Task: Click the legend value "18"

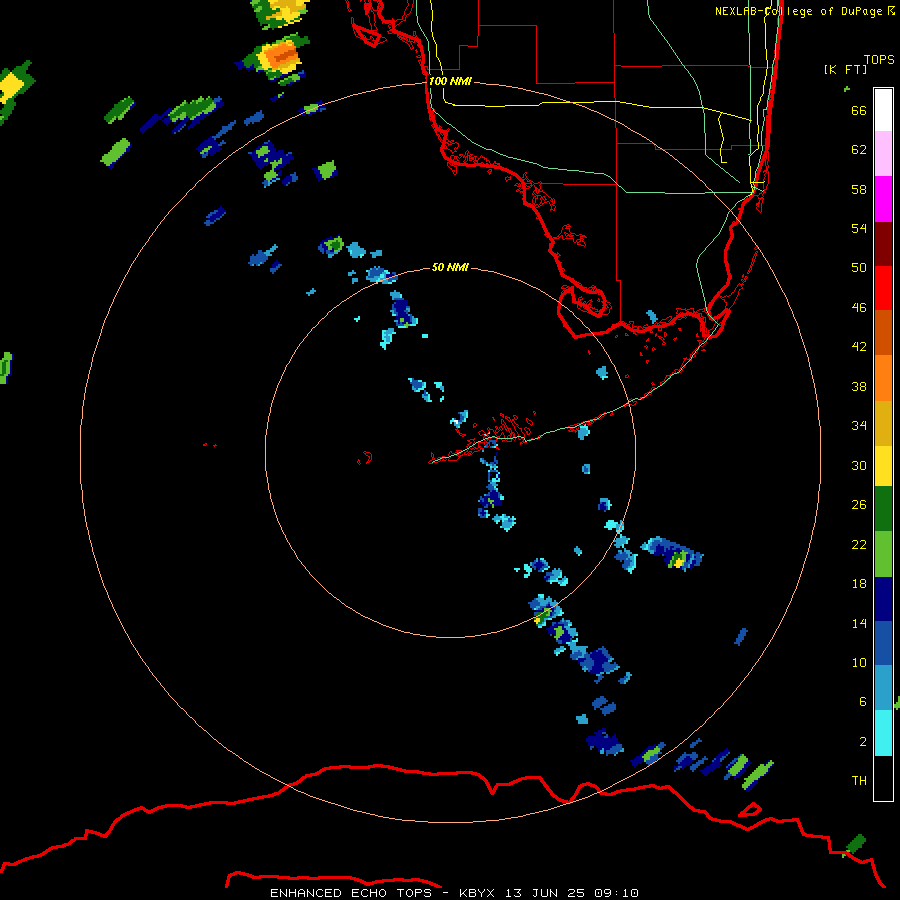Action: tap(859, 584)
